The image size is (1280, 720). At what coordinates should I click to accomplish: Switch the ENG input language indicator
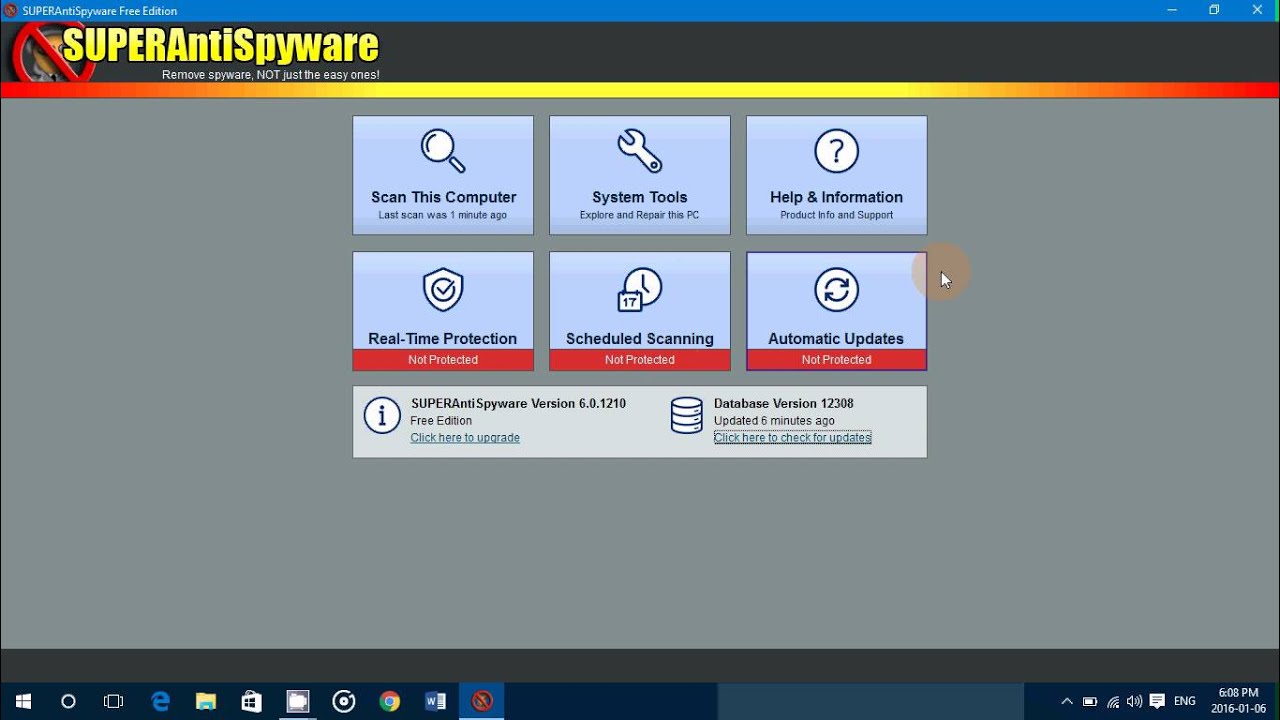(1185, 702)
